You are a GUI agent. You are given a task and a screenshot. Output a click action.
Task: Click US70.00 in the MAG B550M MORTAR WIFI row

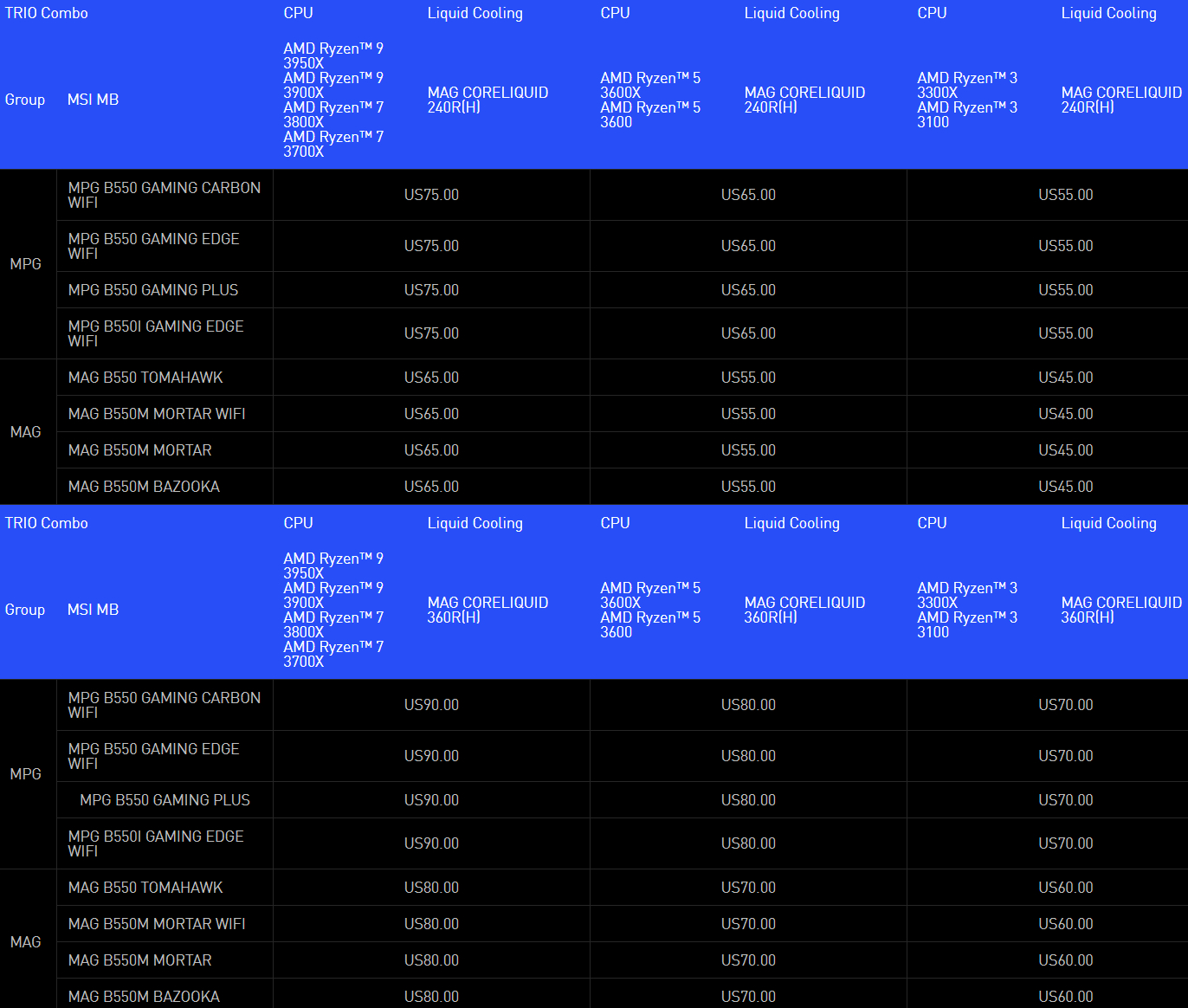(x=748, y=924)
